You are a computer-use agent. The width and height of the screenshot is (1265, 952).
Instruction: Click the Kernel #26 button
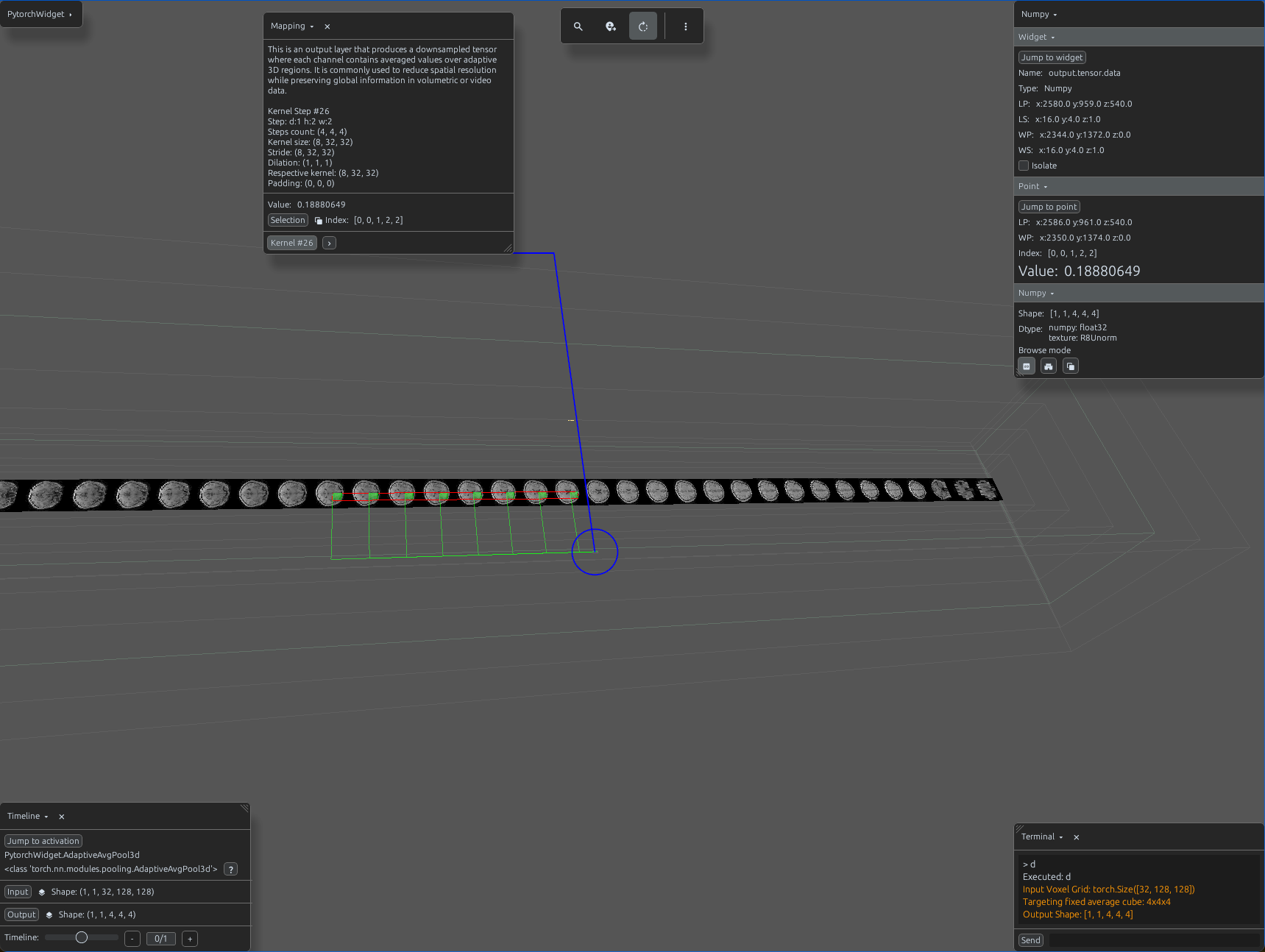coord(292,244)
